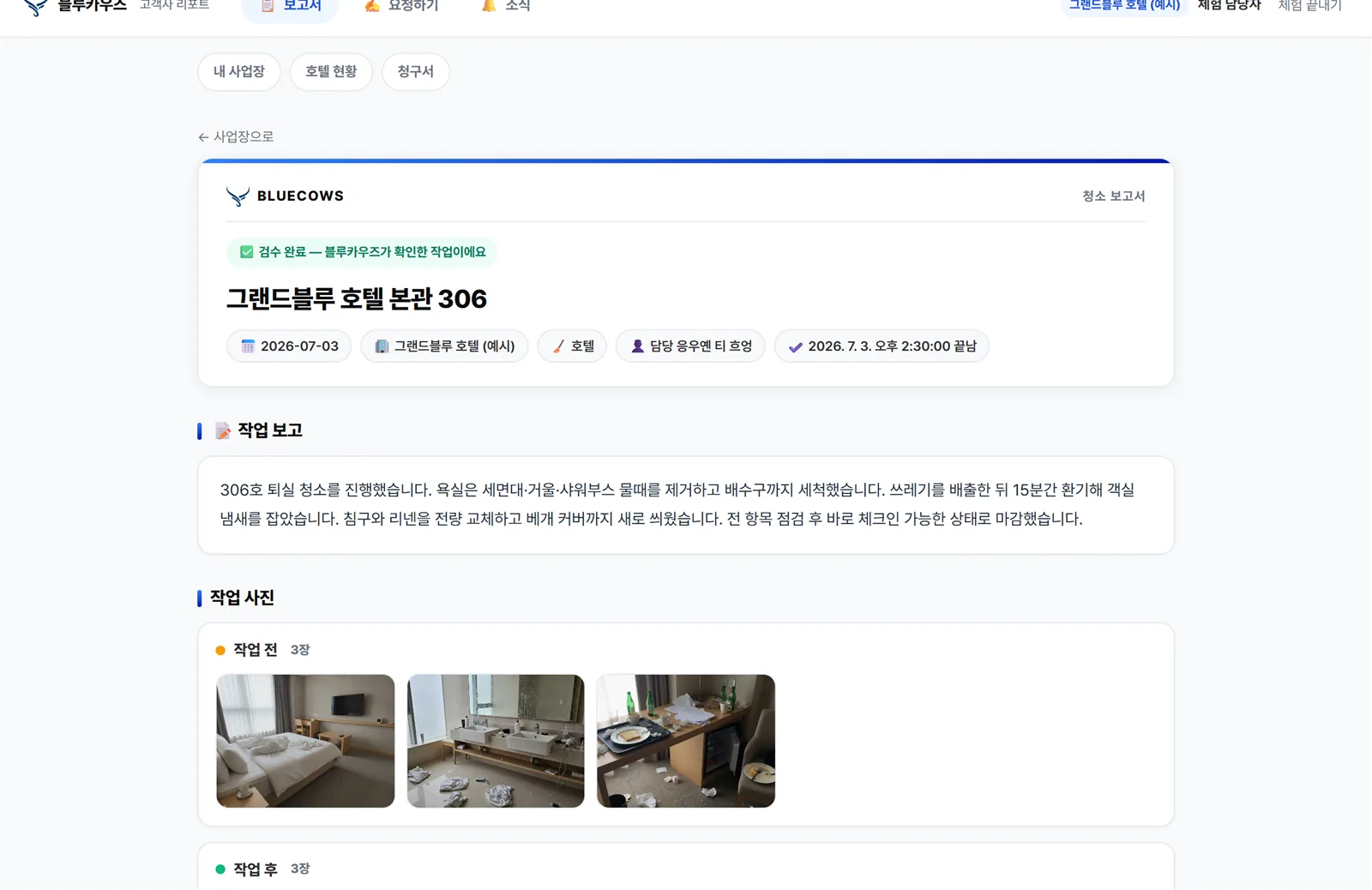Image resolution: width=1372 pixels, height=890 pixels.
Task: Open the before photo of the unmade bed
Action: [305, 741]
